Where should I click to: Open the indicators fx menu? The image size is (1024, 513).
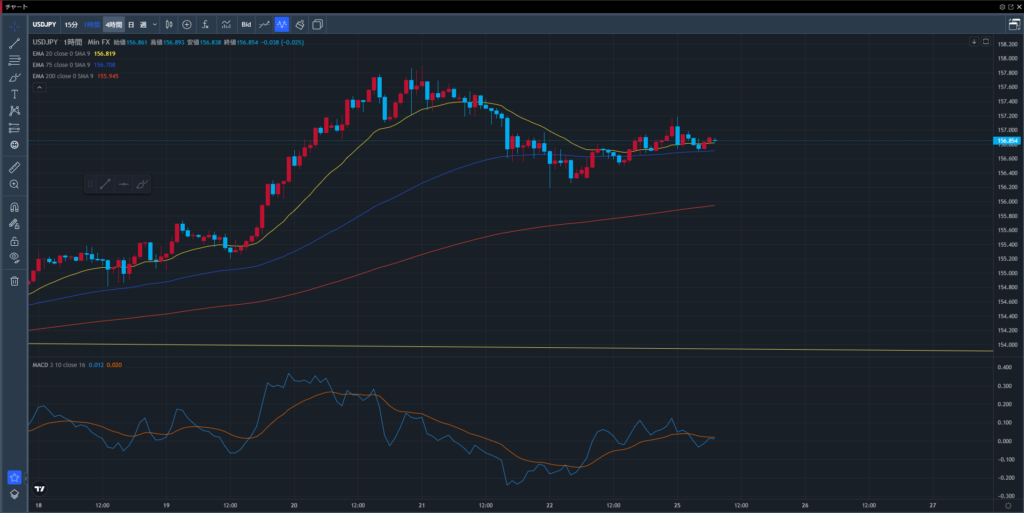pos(204,23)
